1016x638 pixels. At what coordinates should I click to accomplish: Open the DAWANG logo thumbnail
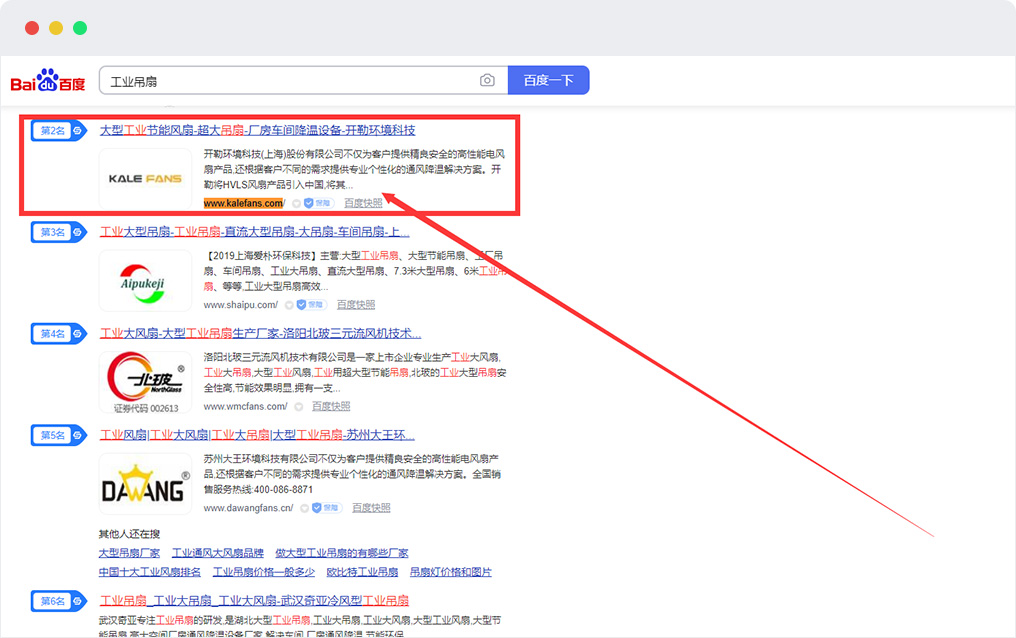tap(145, 484)
